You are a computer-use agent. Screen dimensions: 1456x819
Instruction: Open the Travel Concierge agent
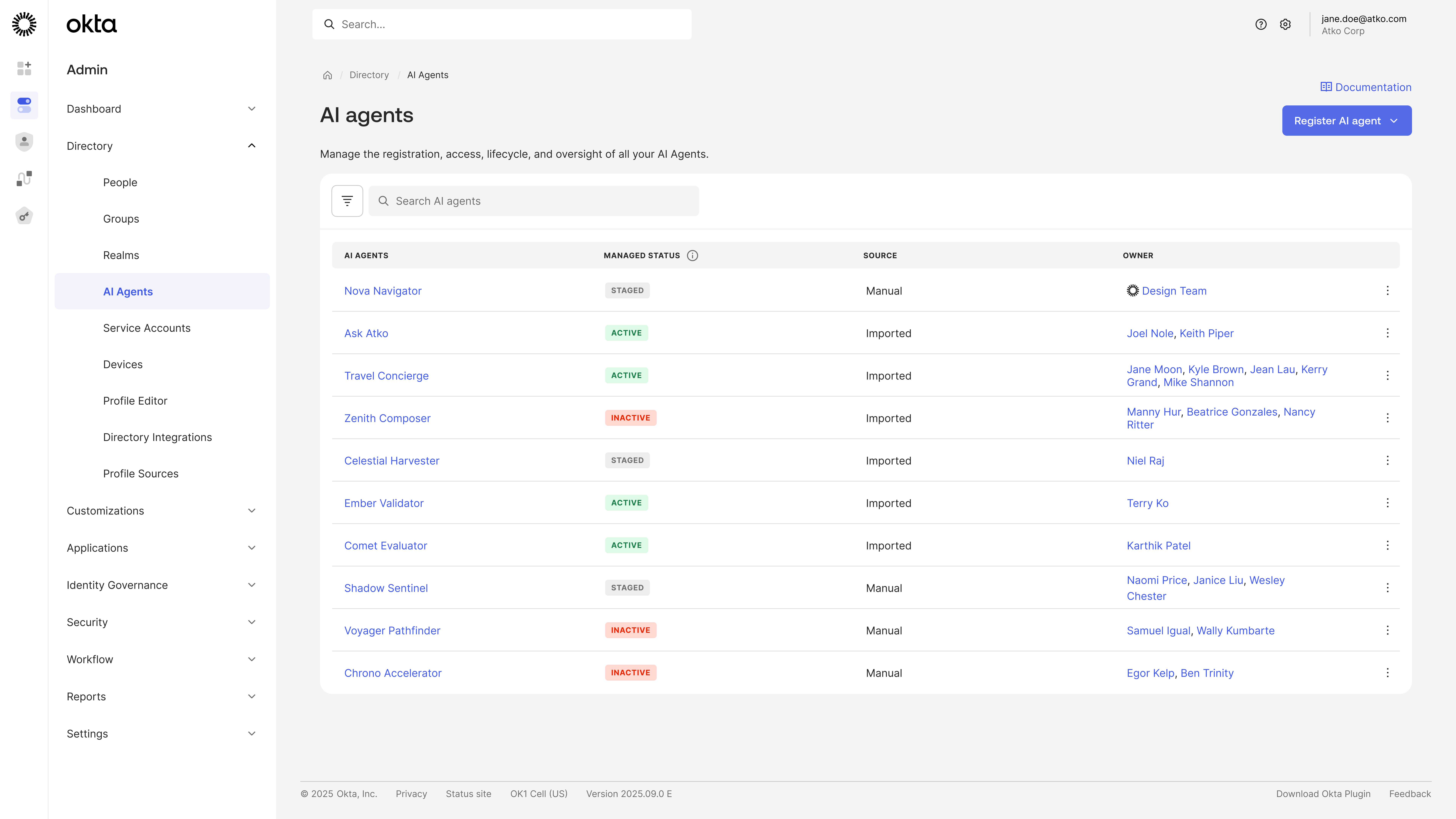386,376
